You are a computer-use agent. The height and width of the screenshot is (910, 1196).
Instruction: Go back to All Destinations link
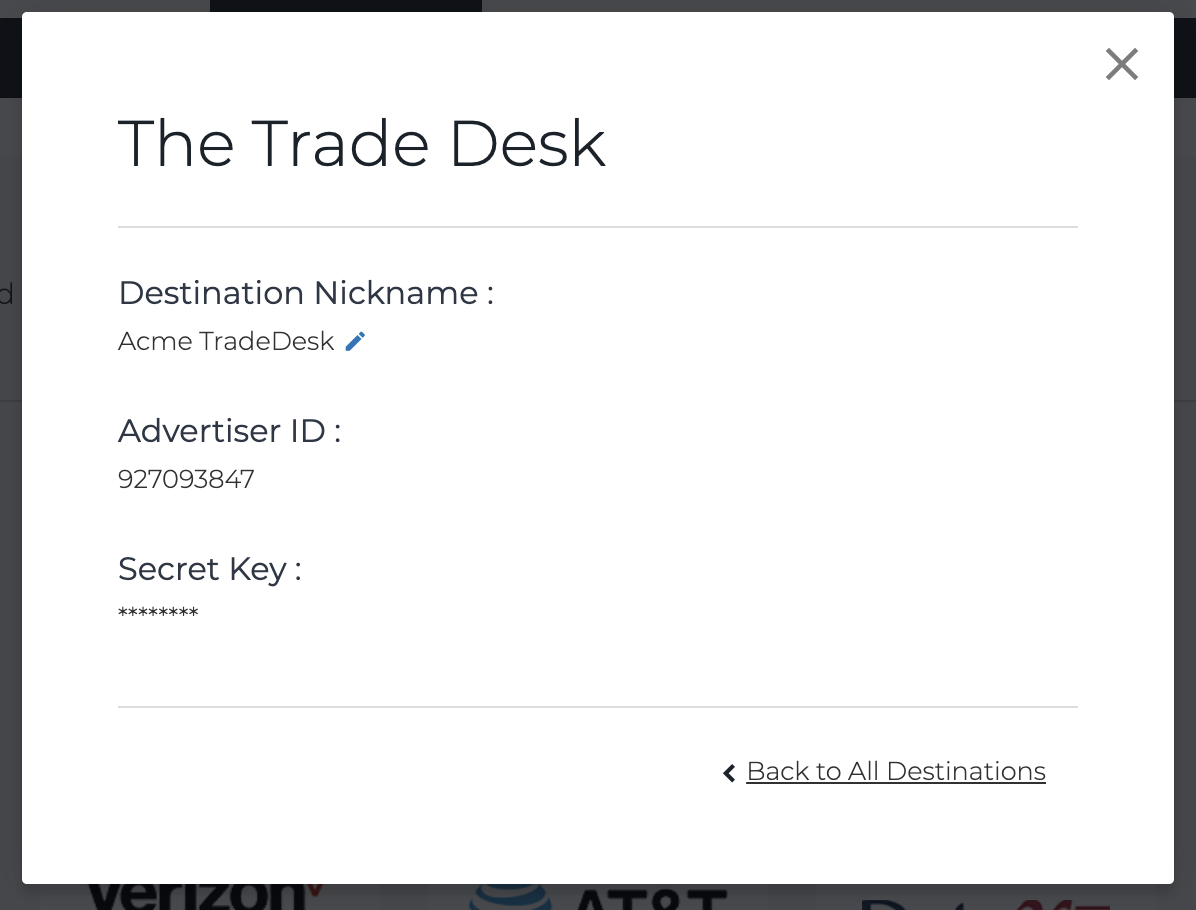coord(895,771)
